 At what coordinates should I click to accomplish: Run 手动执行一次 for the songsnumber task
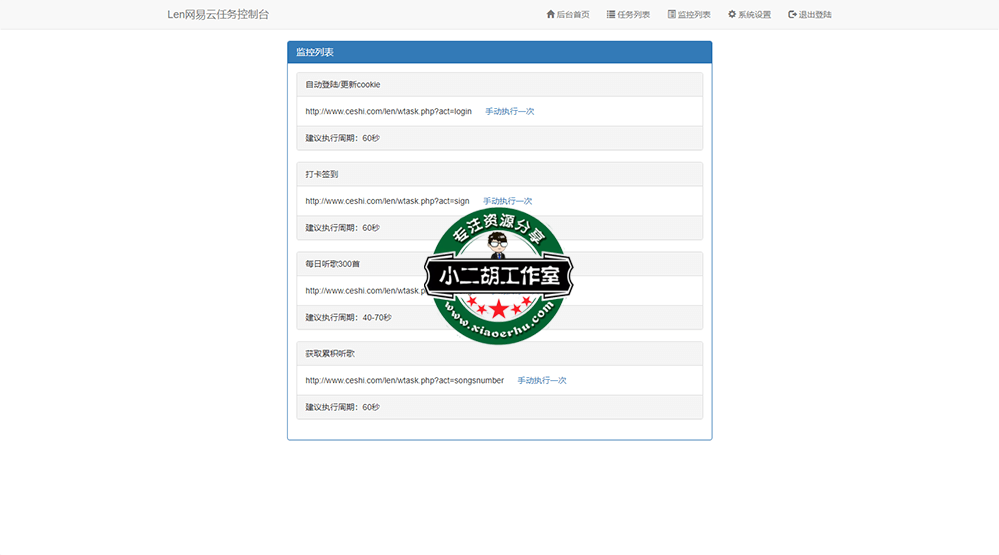542,380
